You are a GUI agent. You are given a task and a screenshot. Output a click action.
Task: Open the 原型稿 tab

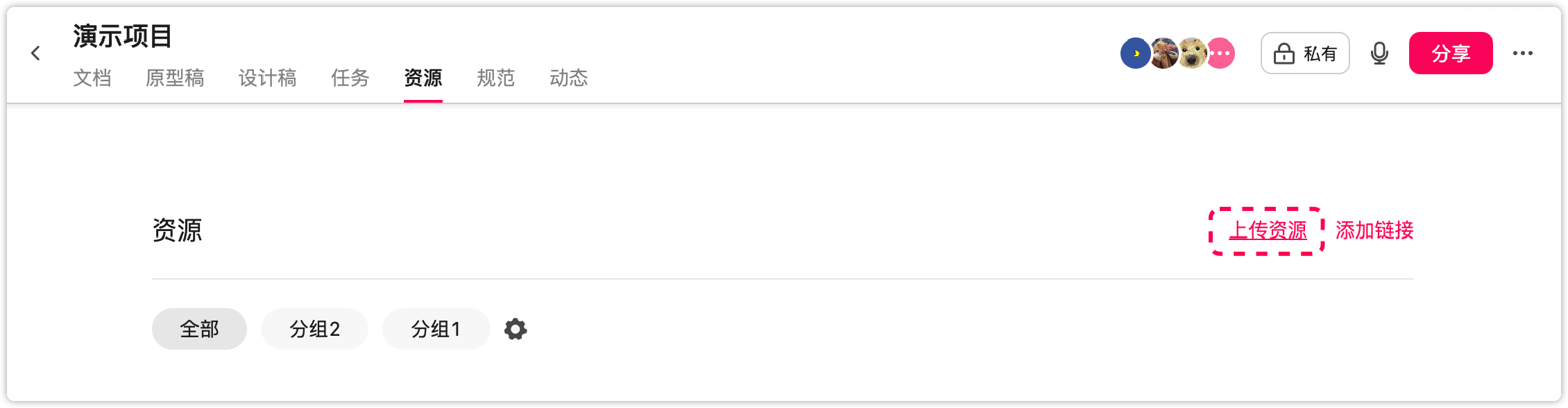(175, 78)
